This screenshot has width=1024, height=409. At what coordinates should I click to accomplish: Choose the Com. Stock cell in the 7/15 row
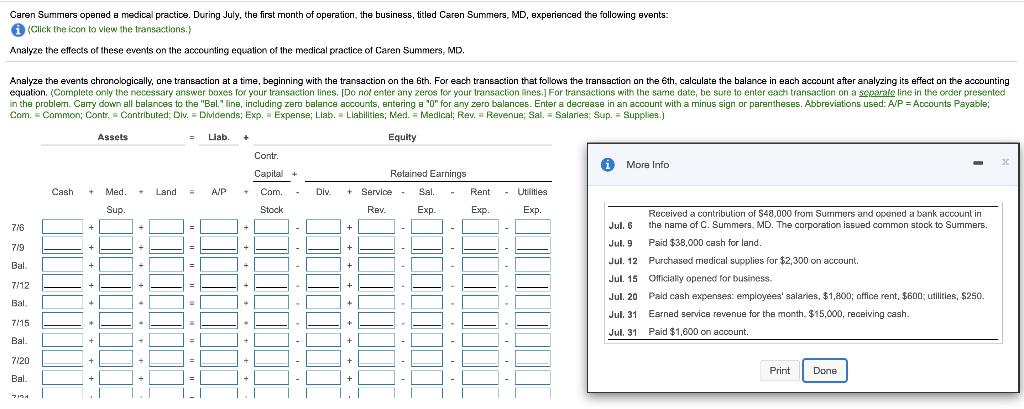click(x=272, y=321)
